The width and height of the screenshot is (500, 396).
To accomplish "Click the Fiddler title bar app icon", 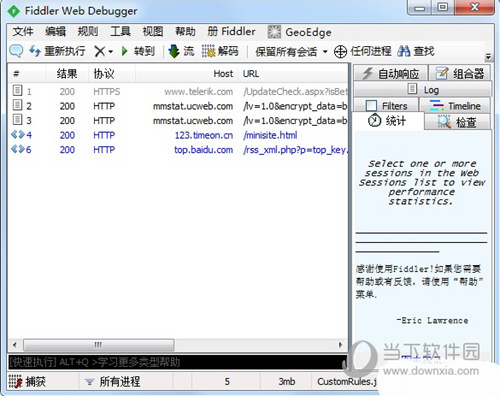I will click(x=14, y=11).
